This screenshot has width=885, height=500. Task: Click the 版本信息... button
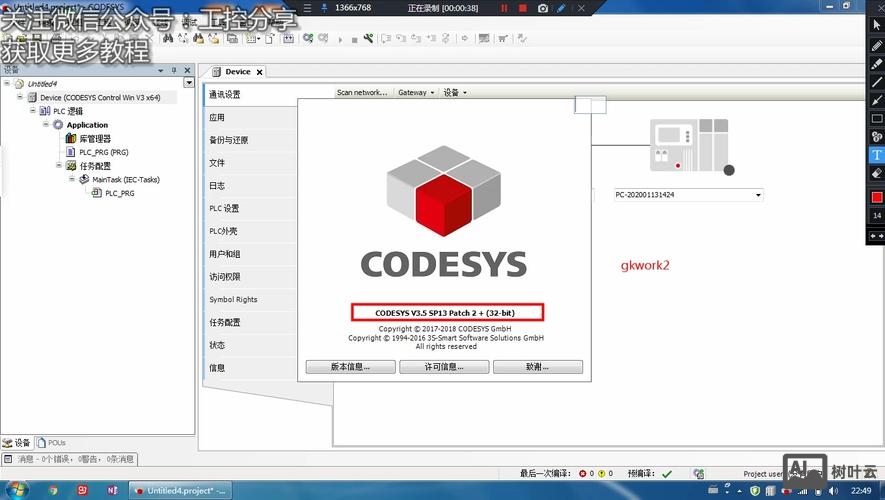click(x=351, y=367)
